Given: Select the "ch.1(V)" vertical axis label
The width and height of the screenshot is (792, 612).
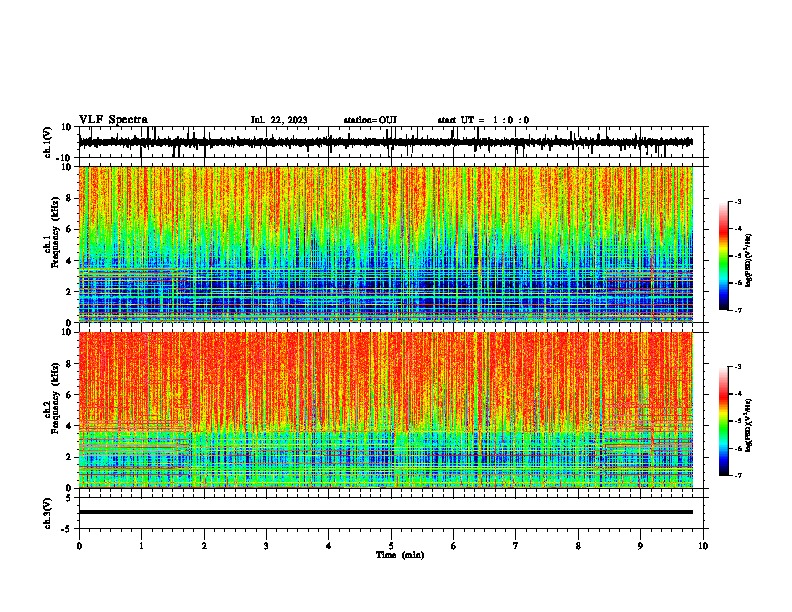Looking at the screenshot, I should [48, 142].
